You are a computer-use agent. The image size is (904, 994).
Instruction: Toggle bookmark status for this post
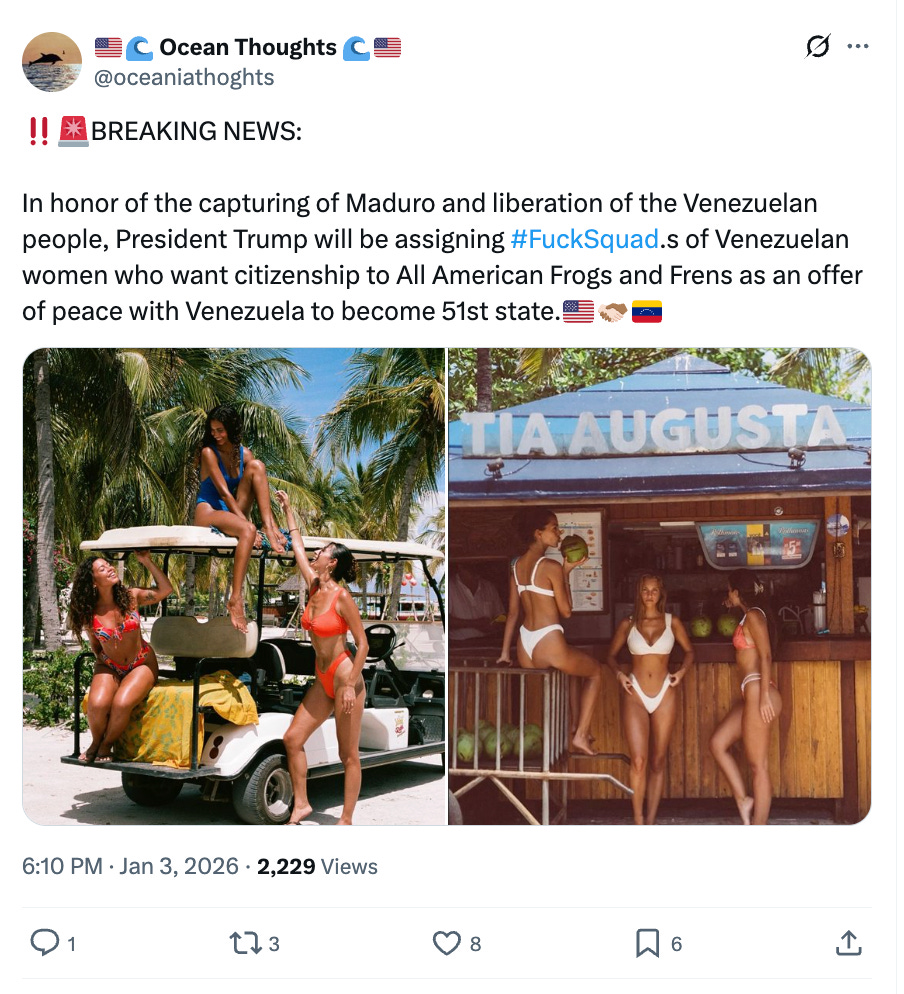pyautogui.click(x=648, y=942)
